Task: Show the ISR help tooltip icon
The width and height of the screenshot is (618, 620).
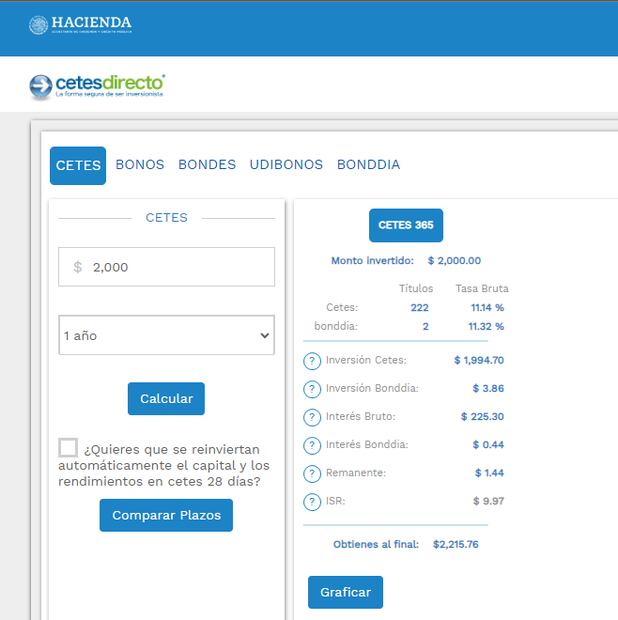Action: [x=312, y=501]
